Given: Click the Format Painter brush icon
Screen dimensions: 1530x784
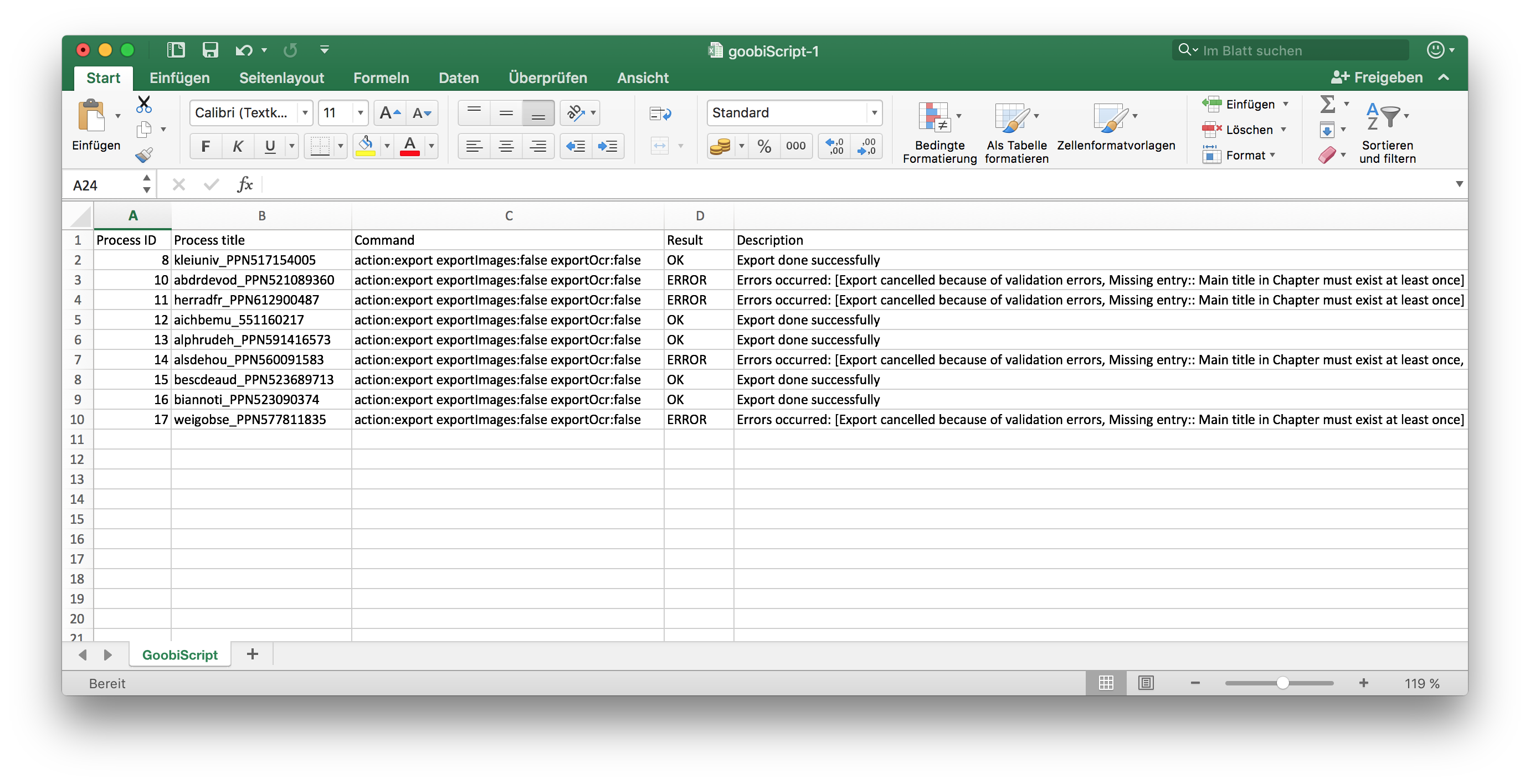Looking at the screenshot, I should 143,155.
